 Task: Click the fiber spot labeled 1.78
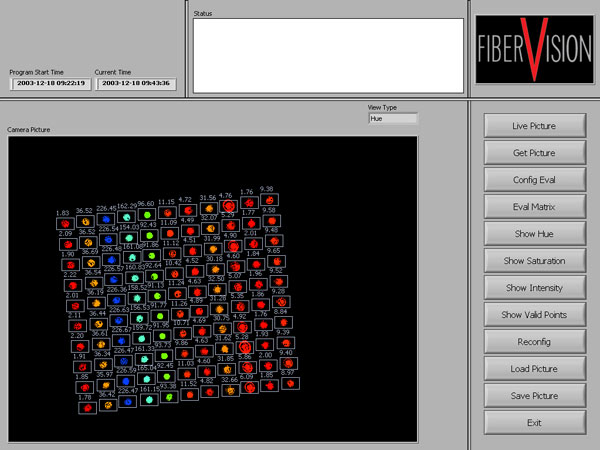click(86, 407)
